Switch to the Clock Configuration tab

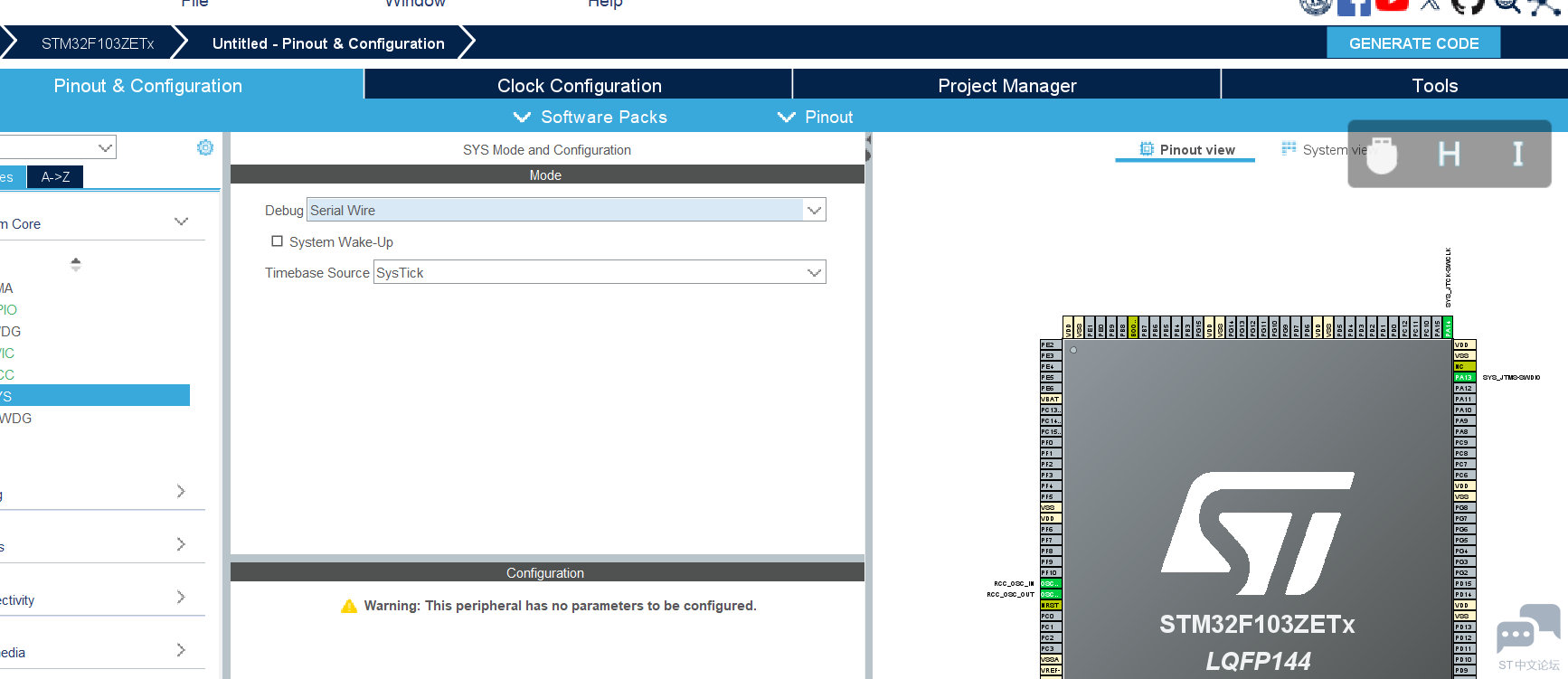point(579,86)
